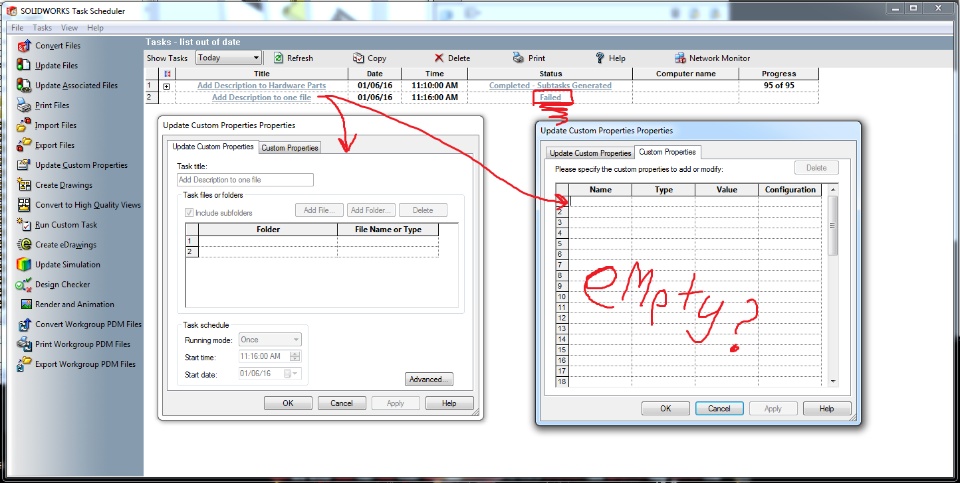This screenshot has width=960, height=483.
Task: Click OK in the right properties dialog
Action: pyautogui.click(x=666, y=408)
